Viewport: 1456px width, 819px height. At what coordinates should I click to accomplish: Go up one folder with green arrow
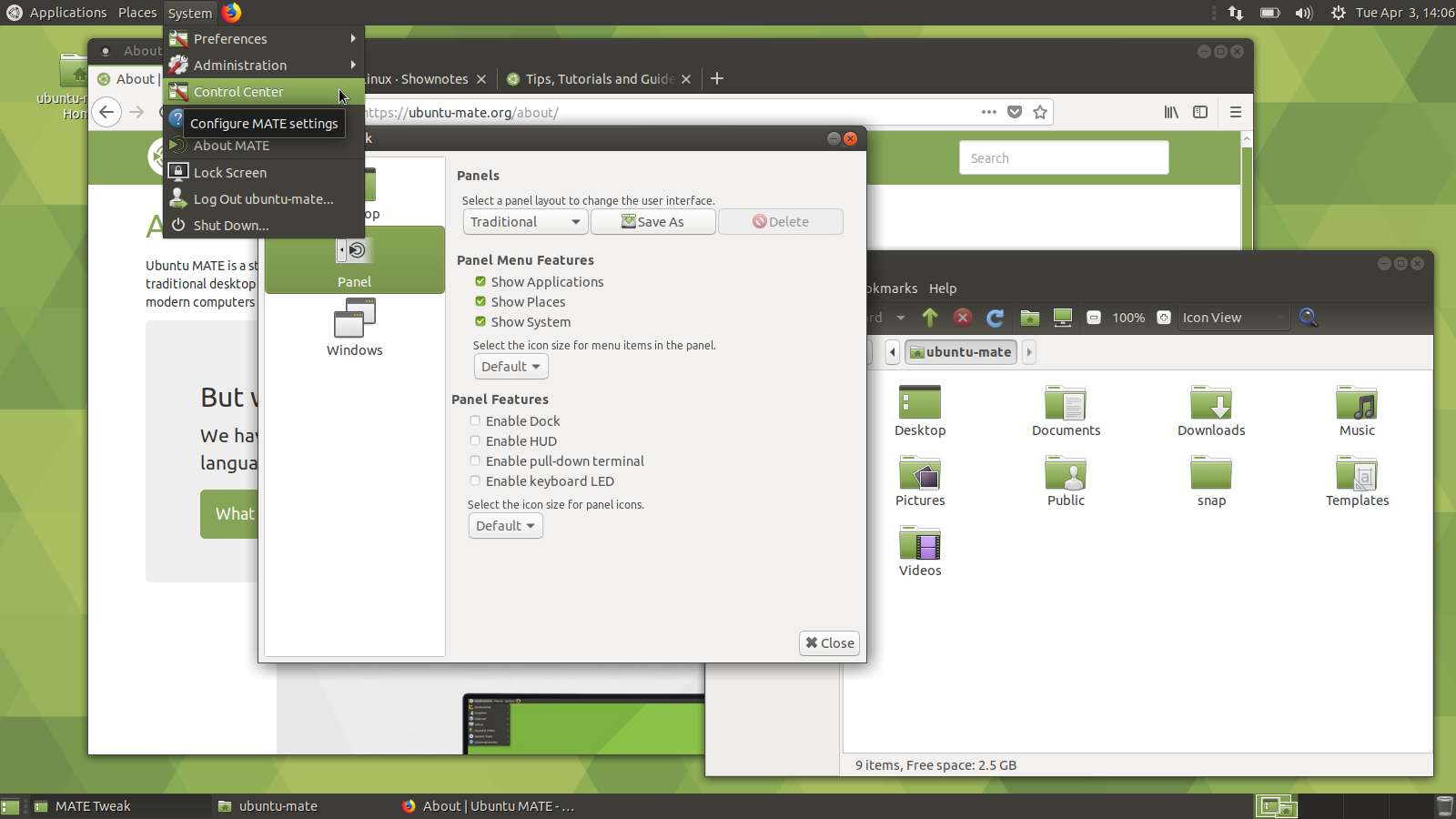pos(929,318)
